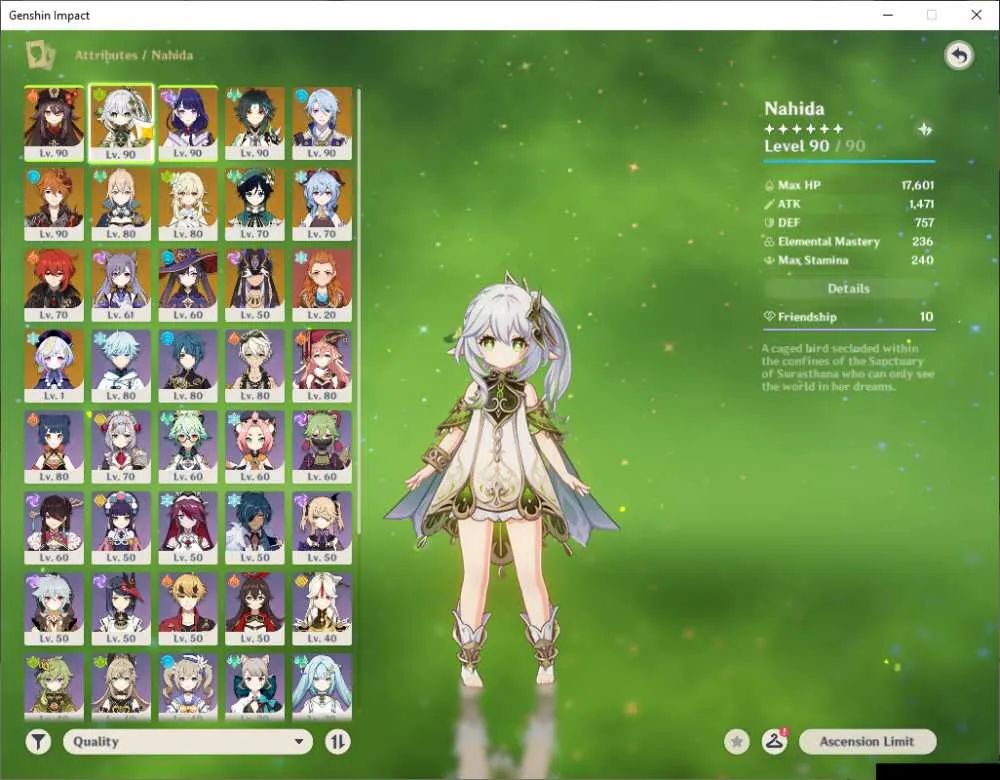Select Kamisato Ayato's character portrait
The image size is (1000, 780).
[322, 123]
